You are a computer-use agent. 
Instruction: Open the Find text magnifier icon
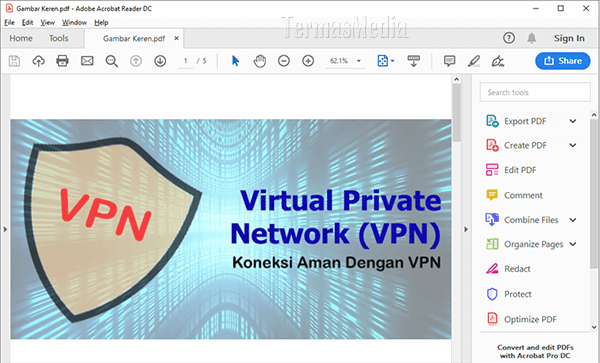(x=111, y=61)
